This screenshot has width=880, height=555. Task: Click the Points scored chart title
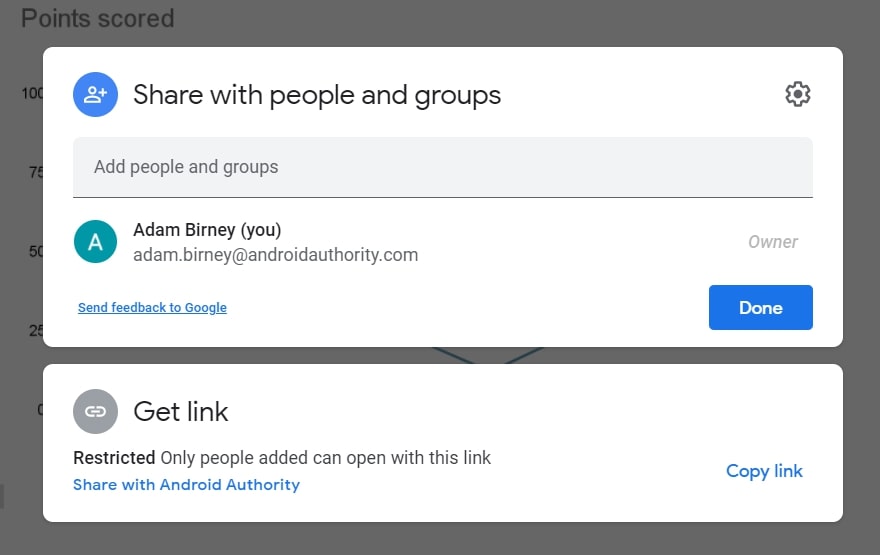(x=97, y=18)
